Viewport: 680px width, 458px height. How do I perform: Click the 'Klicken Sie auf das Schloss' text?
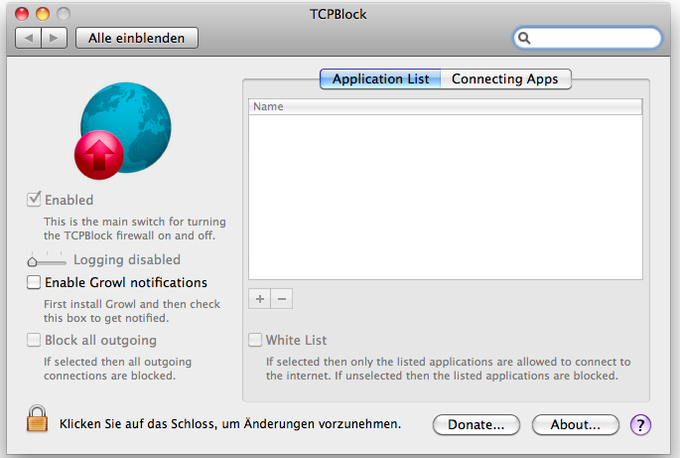pyautogui.click(x=230, y=424)
